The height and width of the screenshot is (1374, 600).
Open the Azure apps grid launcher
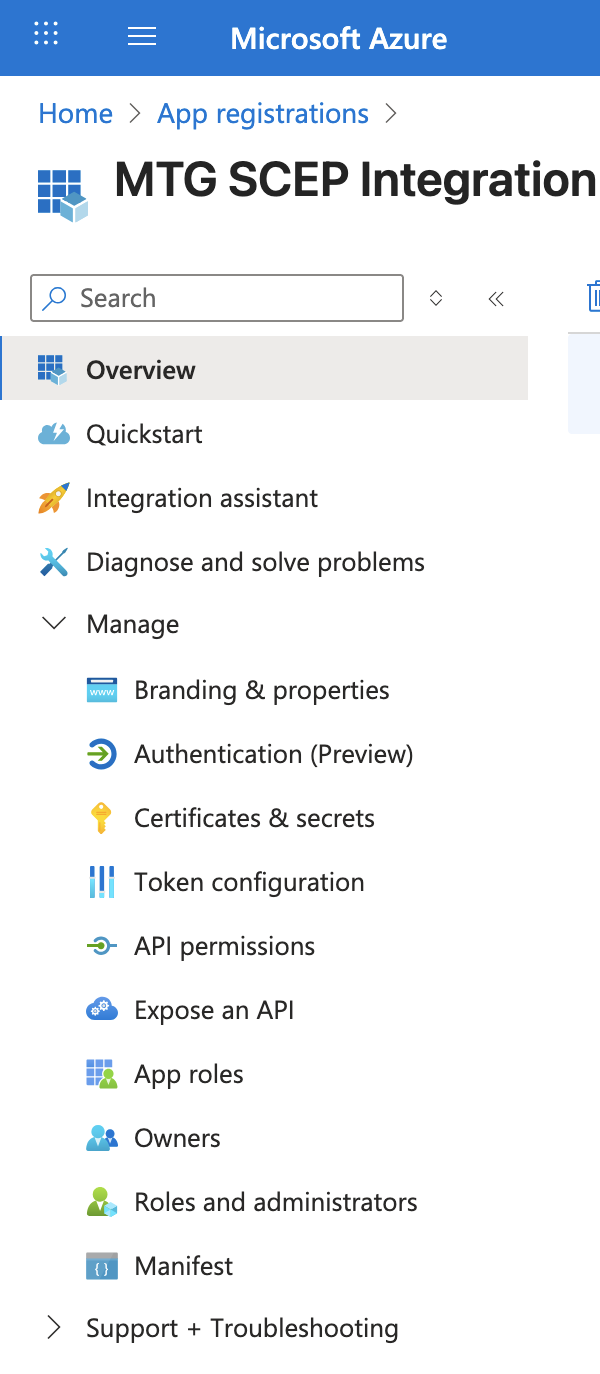(46, 35)
